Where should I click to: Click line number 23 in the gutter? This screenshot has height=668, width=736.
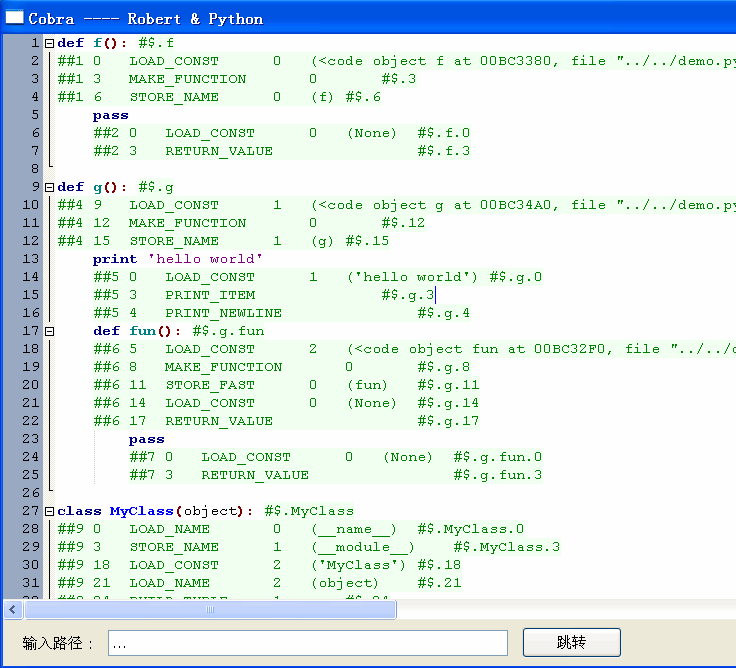[x=32, y=439]
